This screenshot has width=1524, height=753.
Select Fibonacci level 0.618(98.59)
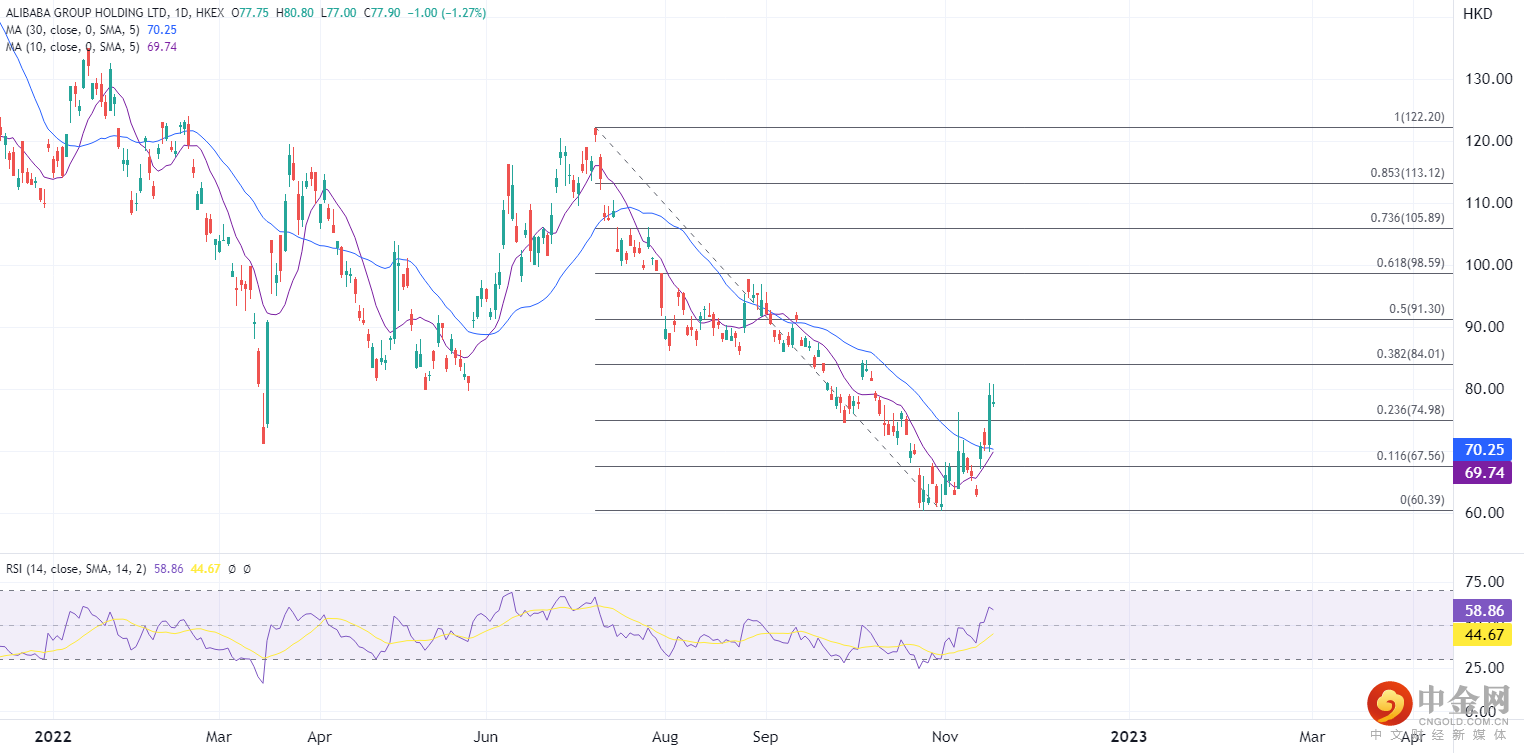tap(1410, 263)
